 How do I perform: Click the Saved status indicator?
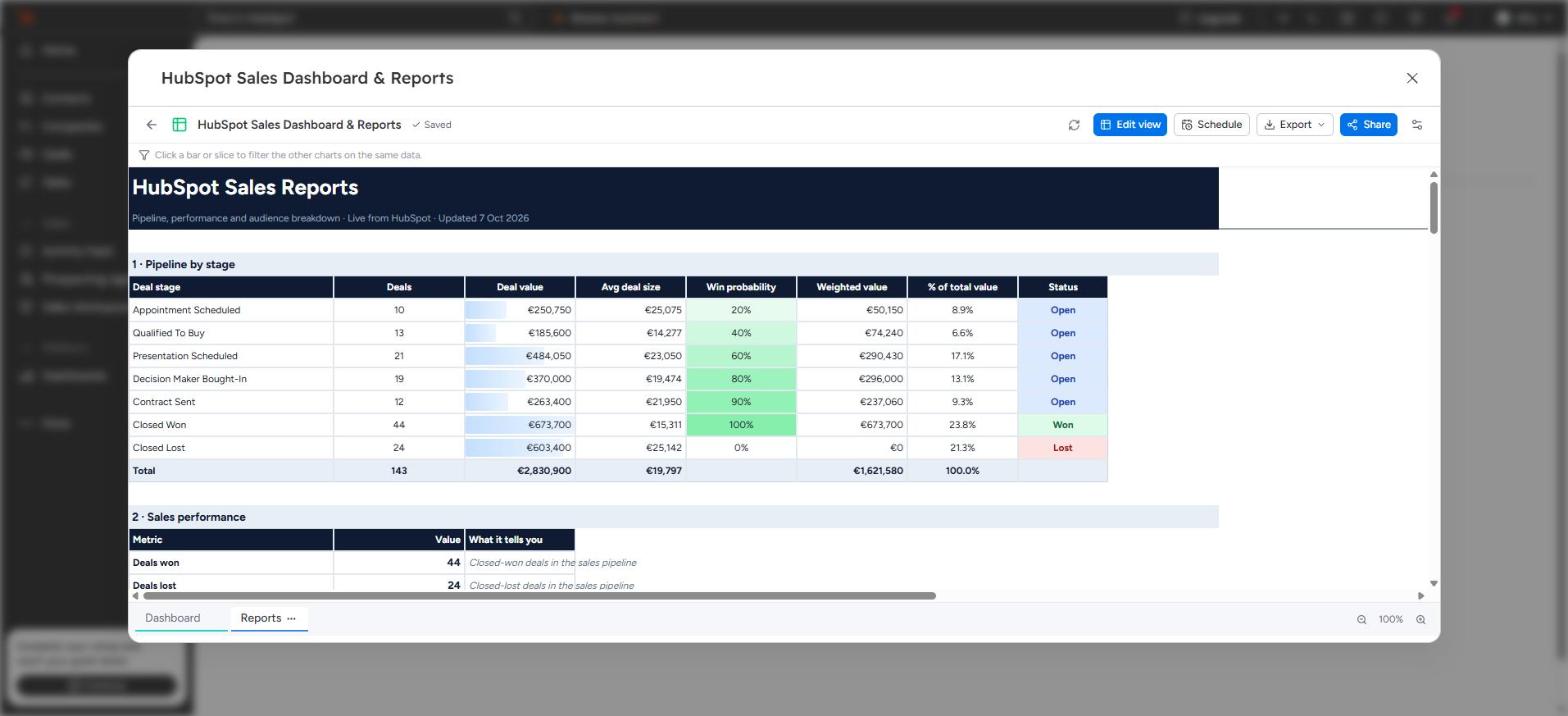(x=432, y=125)
